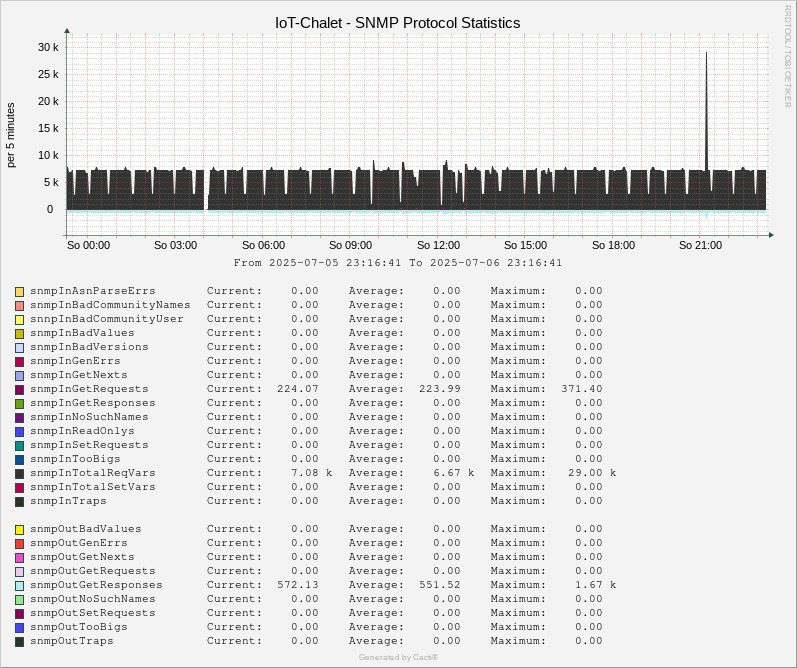
Task: Click the snmpOutGenErrs legend color swatch
Action: tap(19, 544)
